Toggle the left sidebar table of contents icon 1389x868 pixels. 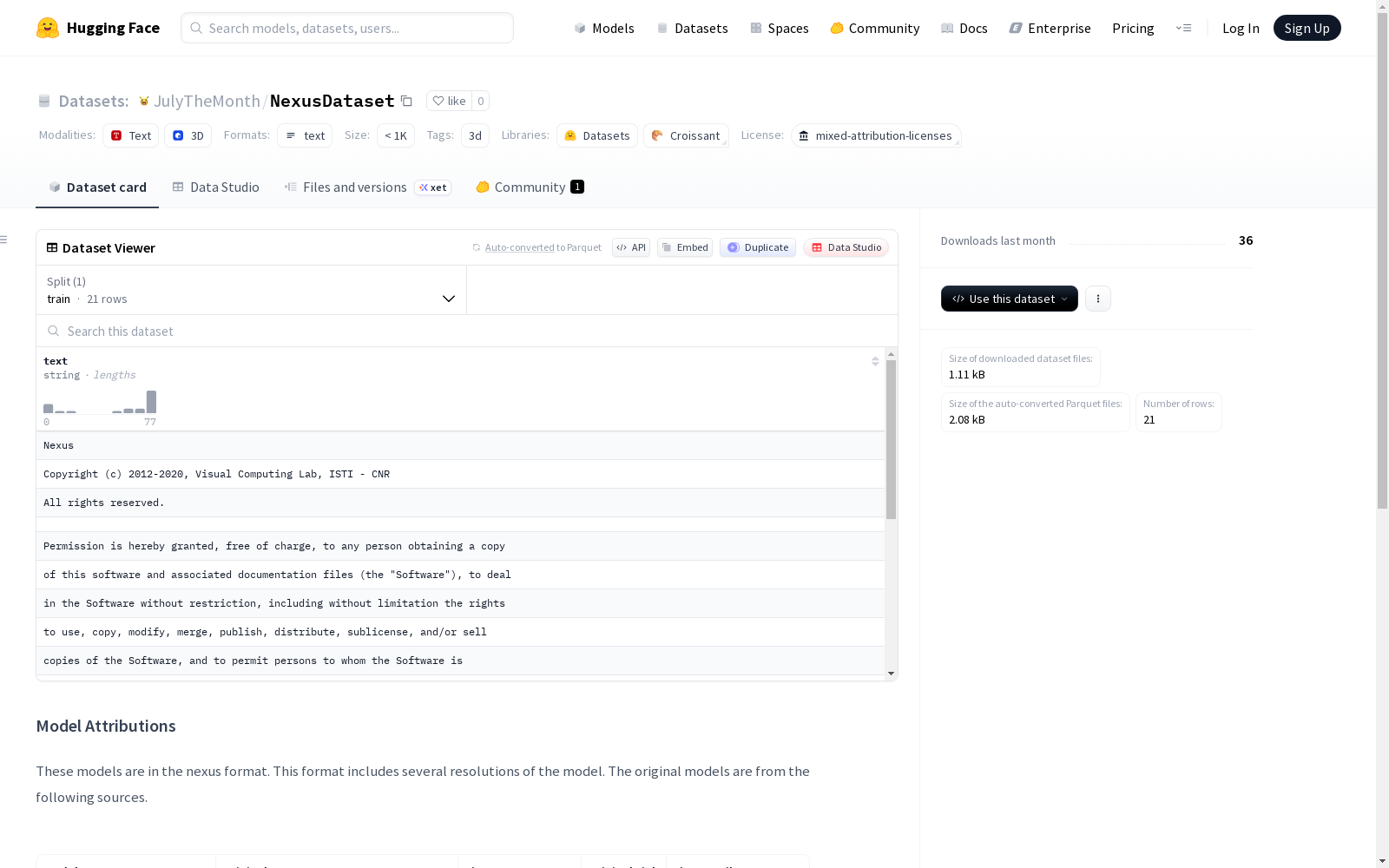[x=4, y=240]
